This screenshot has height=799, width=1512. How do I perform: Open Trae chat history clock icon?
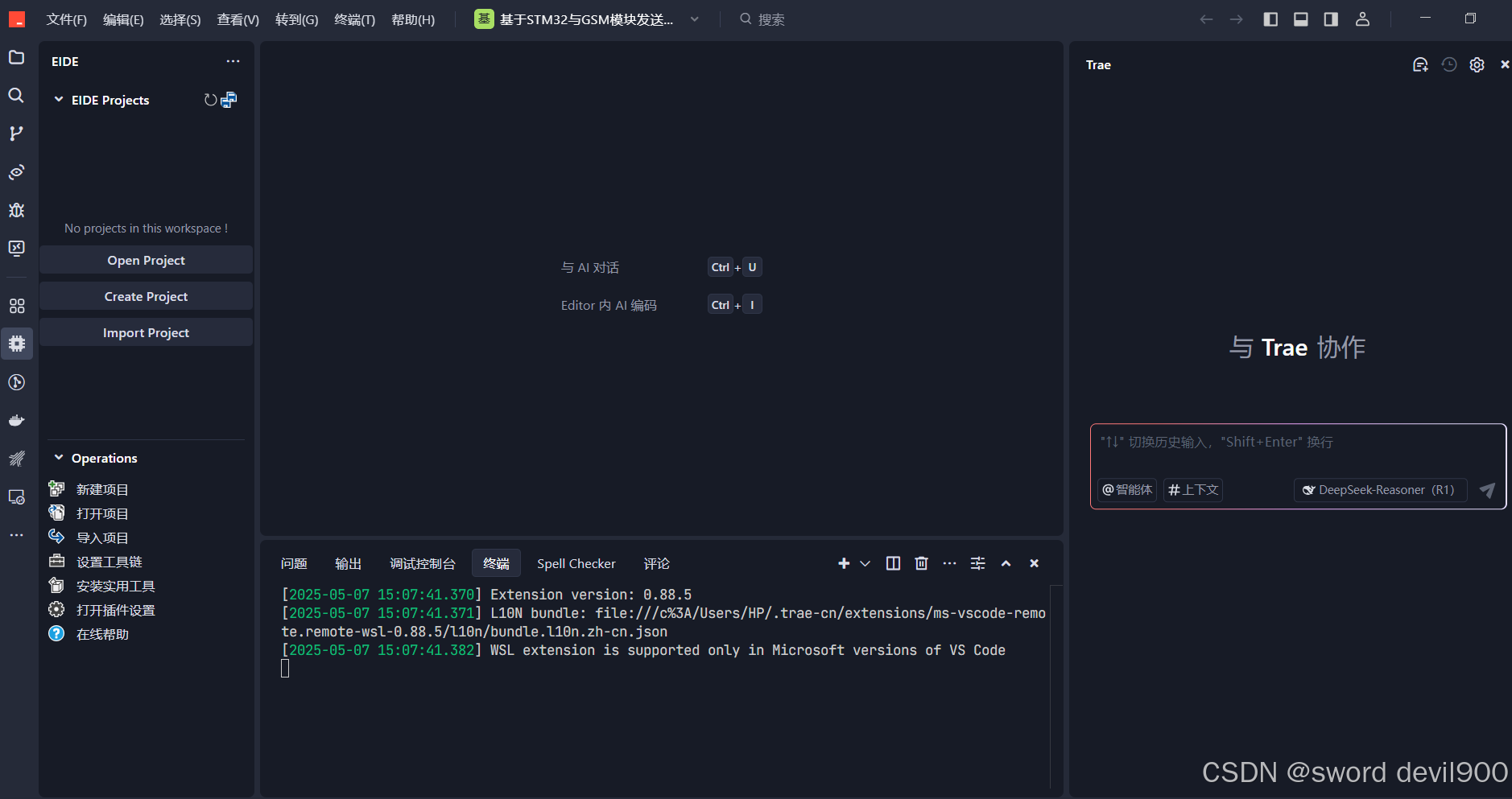click(1448, 64)
